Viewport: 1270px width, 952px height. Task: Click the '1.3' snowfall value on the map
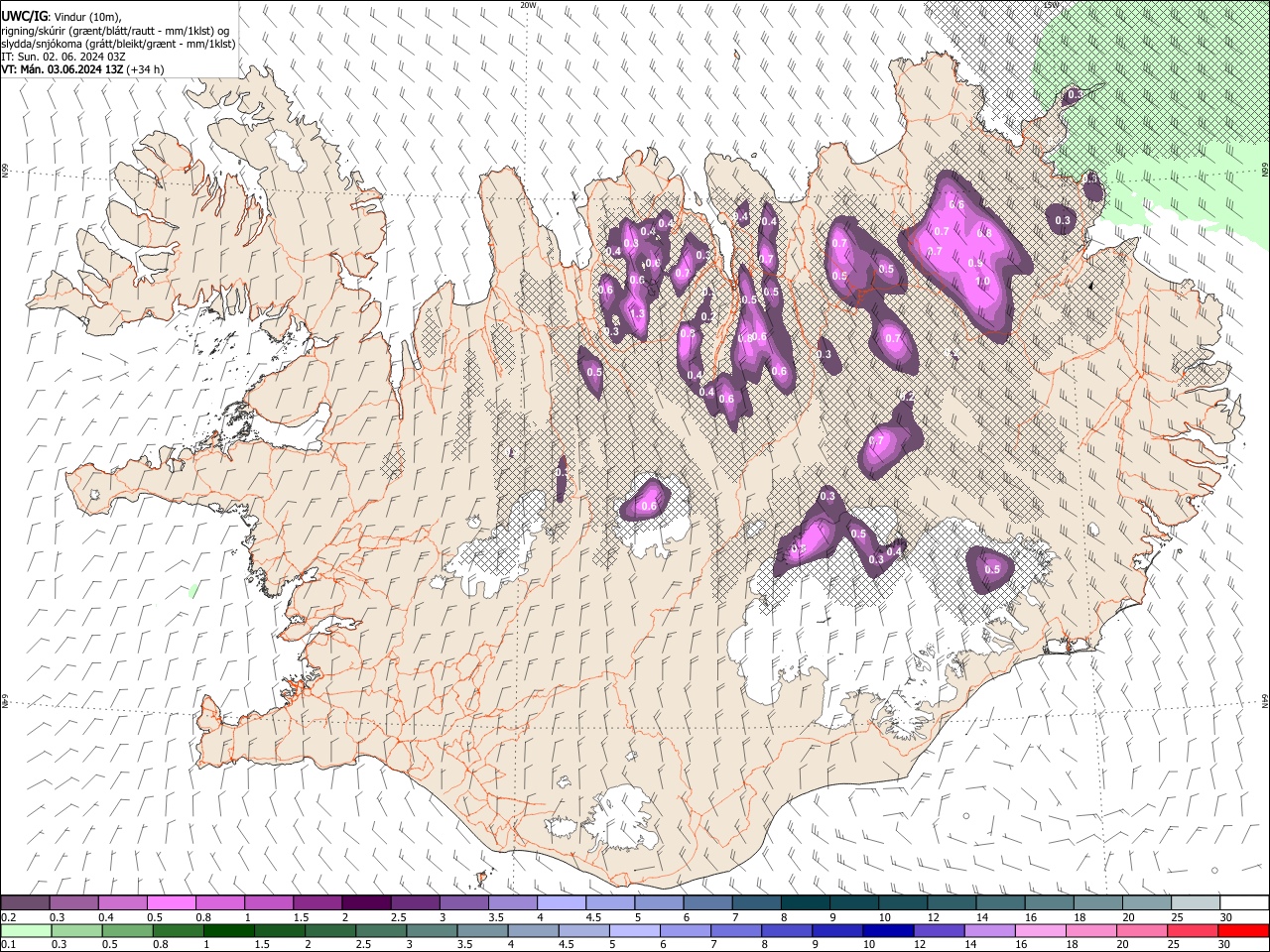click(637, 312)
